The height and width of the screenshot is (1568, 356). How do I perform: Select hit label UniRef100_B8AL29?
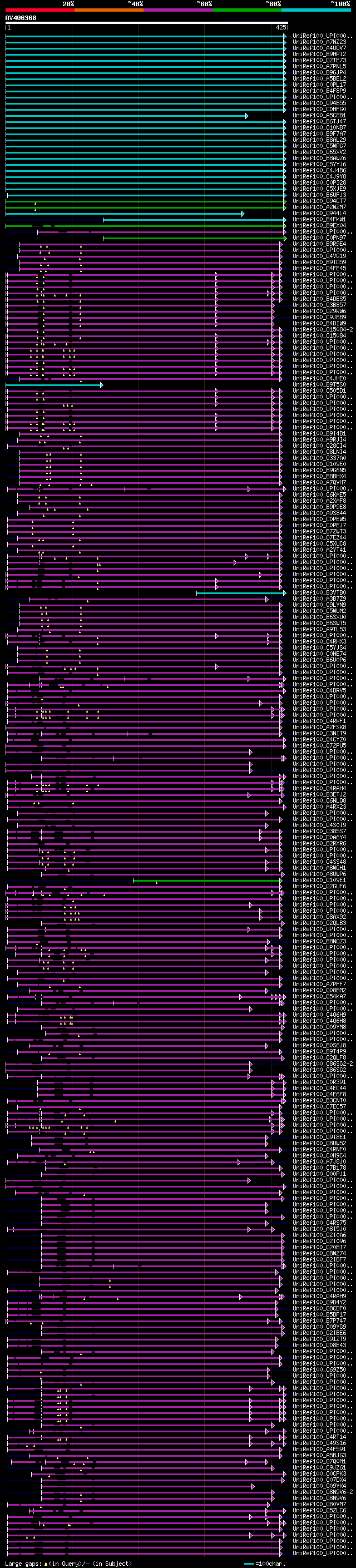click(x=319, y=140)
